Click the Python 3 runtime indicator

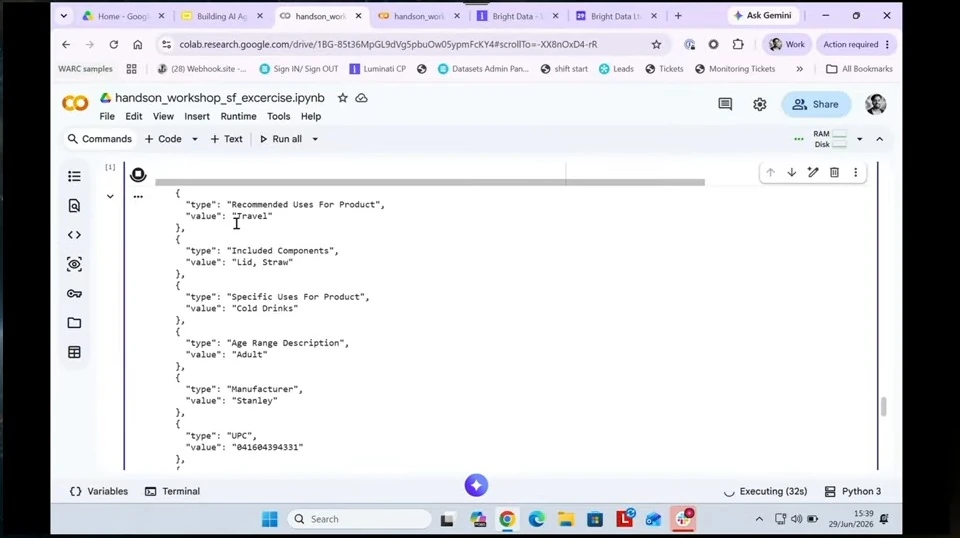click(x=853, y=491)
